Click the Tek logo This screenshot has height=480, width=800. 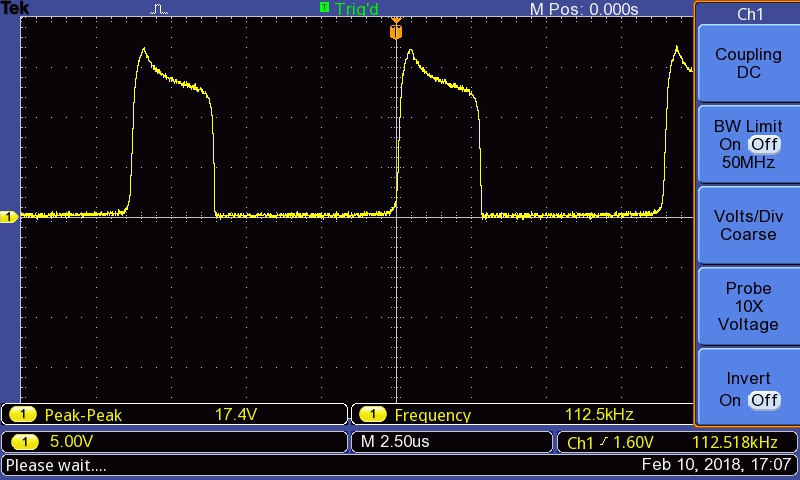pyautogui.click(x=15, y=8)
